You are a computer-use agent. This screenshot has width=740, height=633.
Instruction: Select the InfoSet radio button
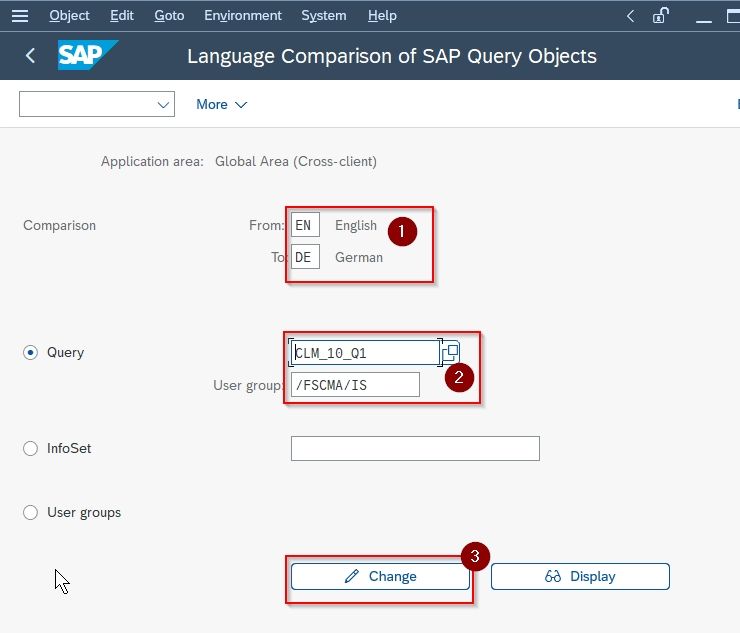[30, 448]
